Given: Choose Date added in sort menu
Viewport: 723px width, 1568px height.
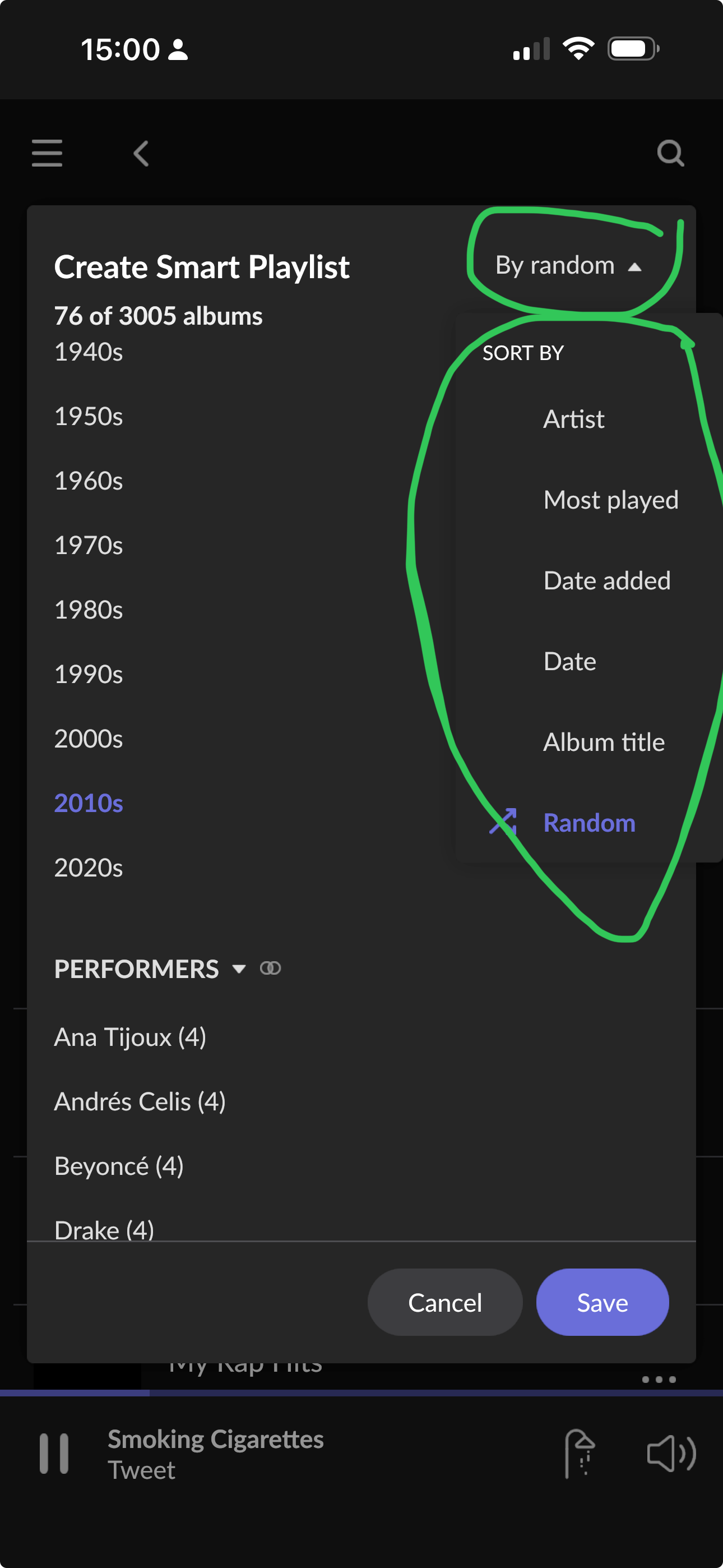Looking at the screenshot, I should pyautogui.click(x=608, y=580).
